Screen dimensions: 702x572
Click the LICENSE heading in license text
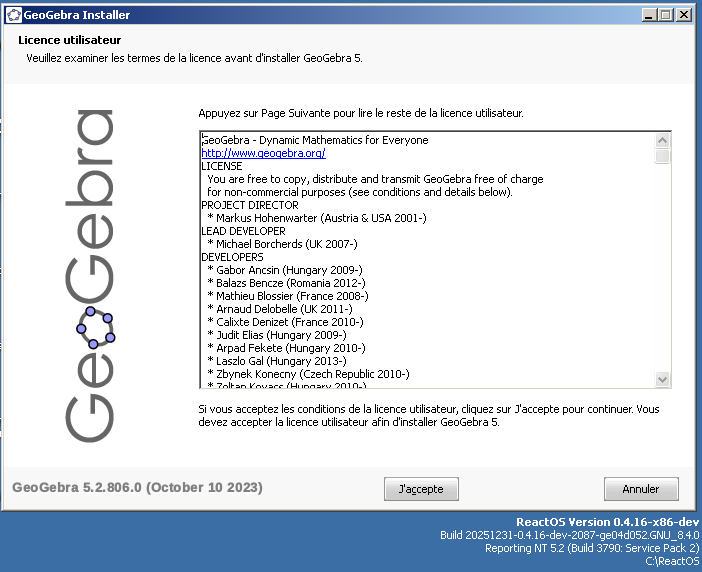point(222,166)
